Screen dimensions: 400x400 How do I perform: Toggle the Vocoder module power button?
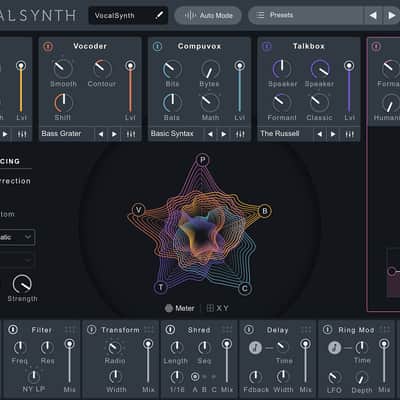pos(48,46)
